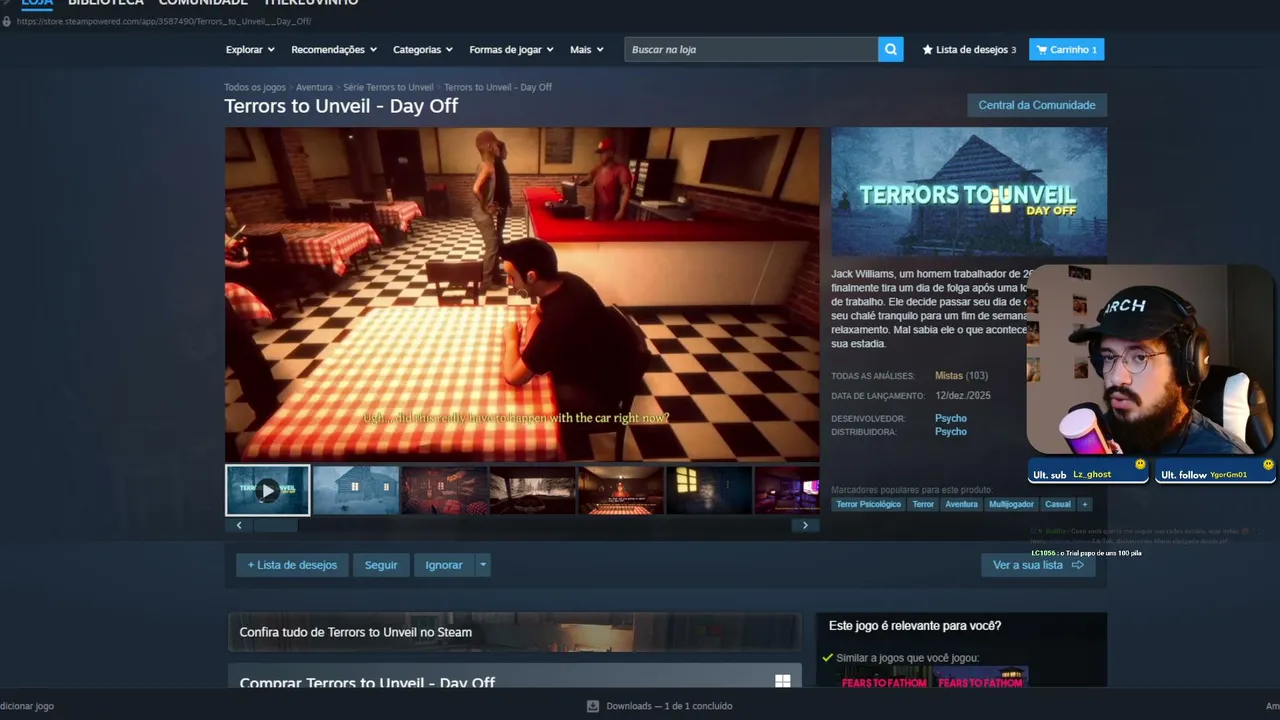Open the Mais dropdown menu
This screenshot has height=720, width=1280.
587,49
